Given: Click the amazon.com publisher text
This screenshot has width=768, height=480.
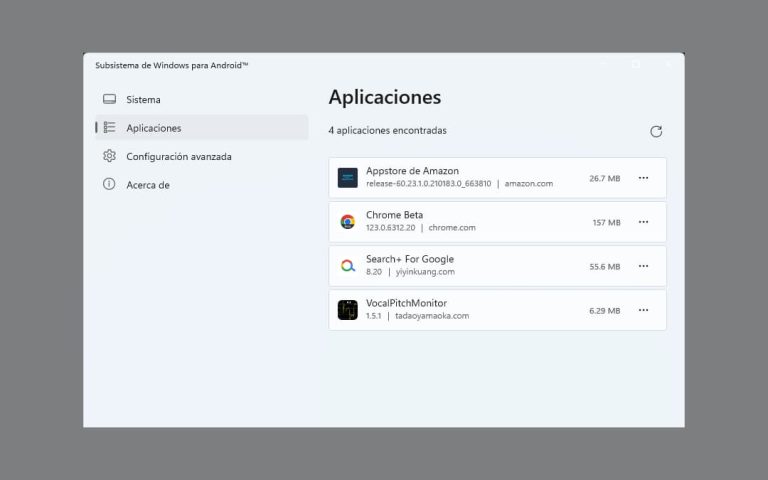Looking at the screenshot, I should coord(528,184).
